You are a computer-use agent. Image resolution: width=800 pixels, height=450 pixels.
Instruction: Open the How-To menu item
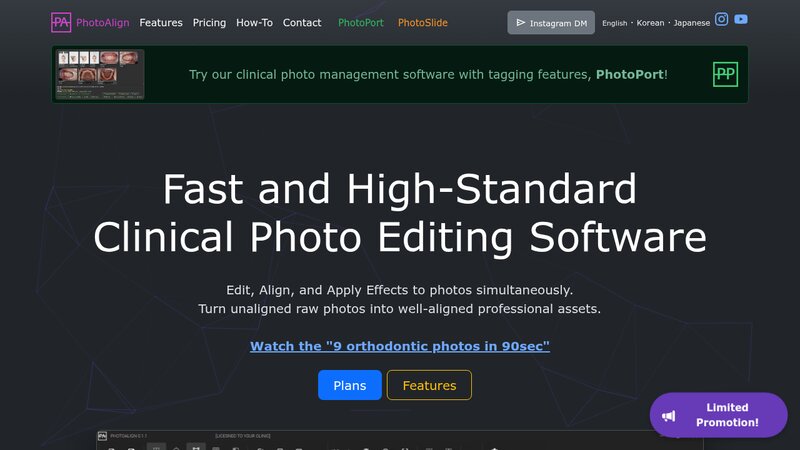254,22
